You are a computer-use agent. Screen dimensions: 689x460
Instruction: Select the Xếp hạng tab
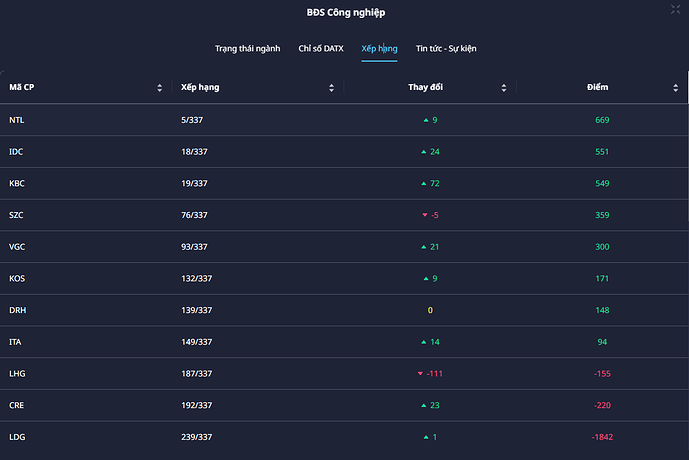(x=379, y=48)
